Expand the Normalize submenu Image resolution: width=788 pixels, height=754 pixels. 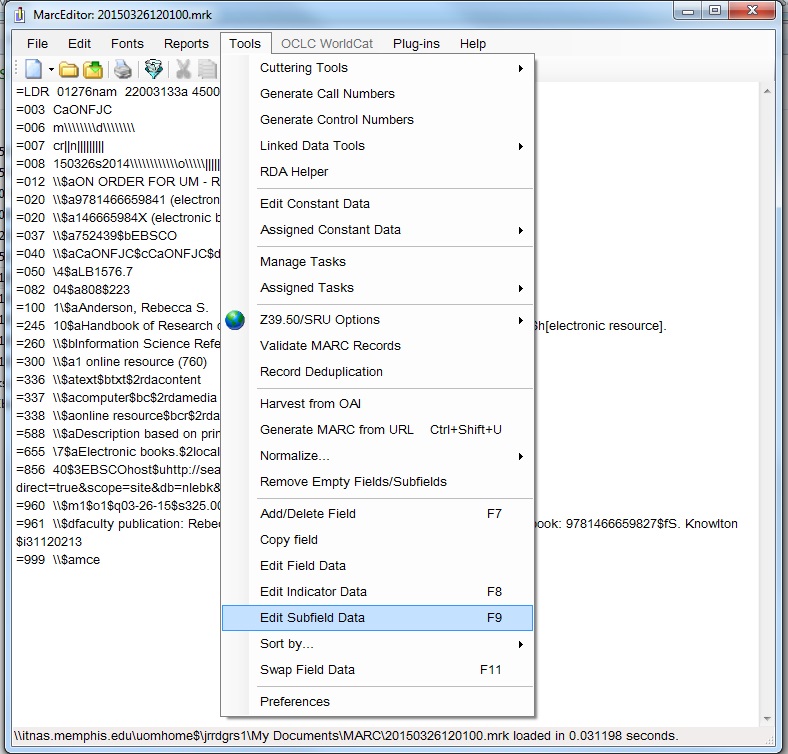point(377,456)
